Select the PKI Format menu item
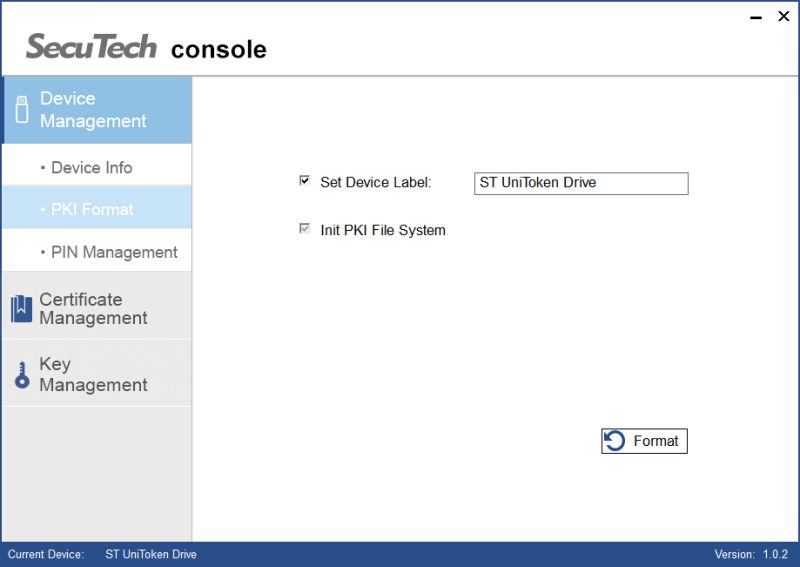The image size is (800, 567). (97, 209)
